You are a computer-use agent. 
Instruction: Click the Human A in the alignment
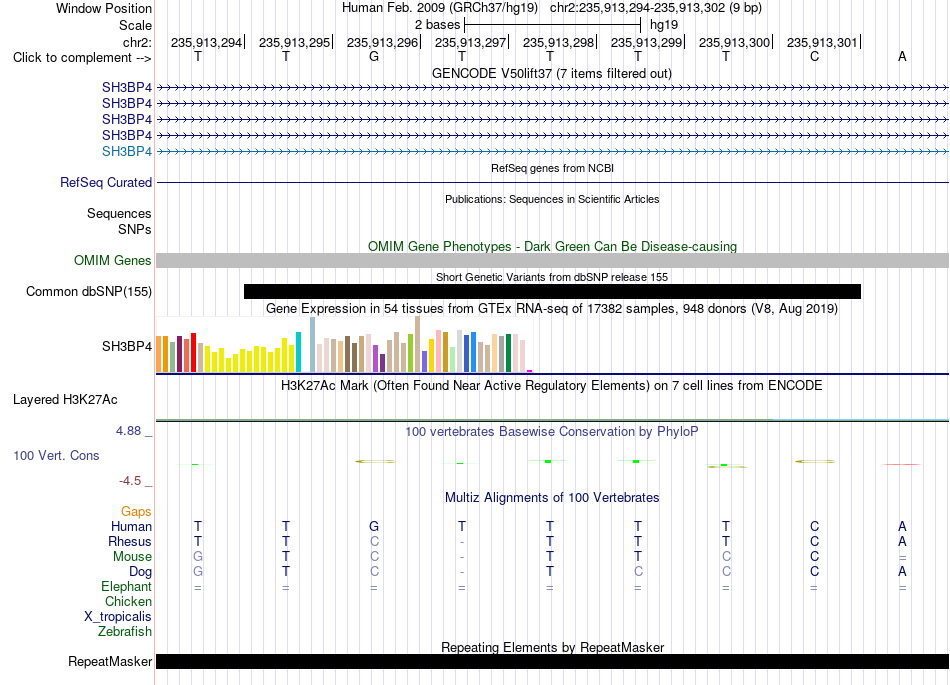point(902,526)
